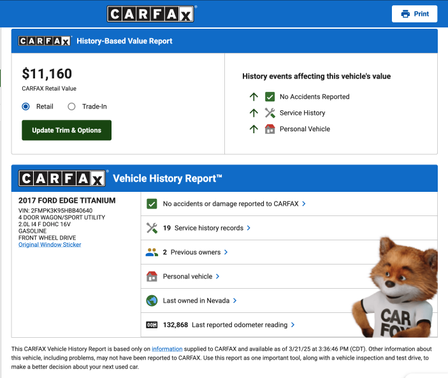Image resolution: width=448 pixels, height=378 pixels.
Task: Click green checkmark beside No Accidents Reported
Action: (270, 97)
